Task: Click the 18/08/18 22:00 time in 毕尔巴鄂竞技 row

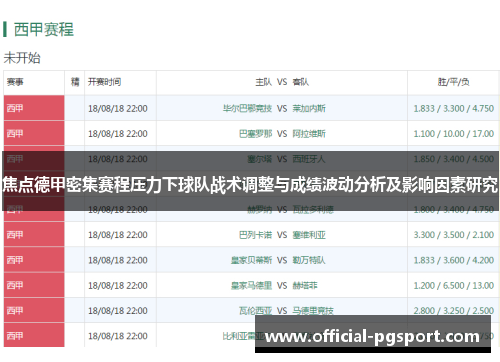Action: pyautogui.click(x=118, y=108)
